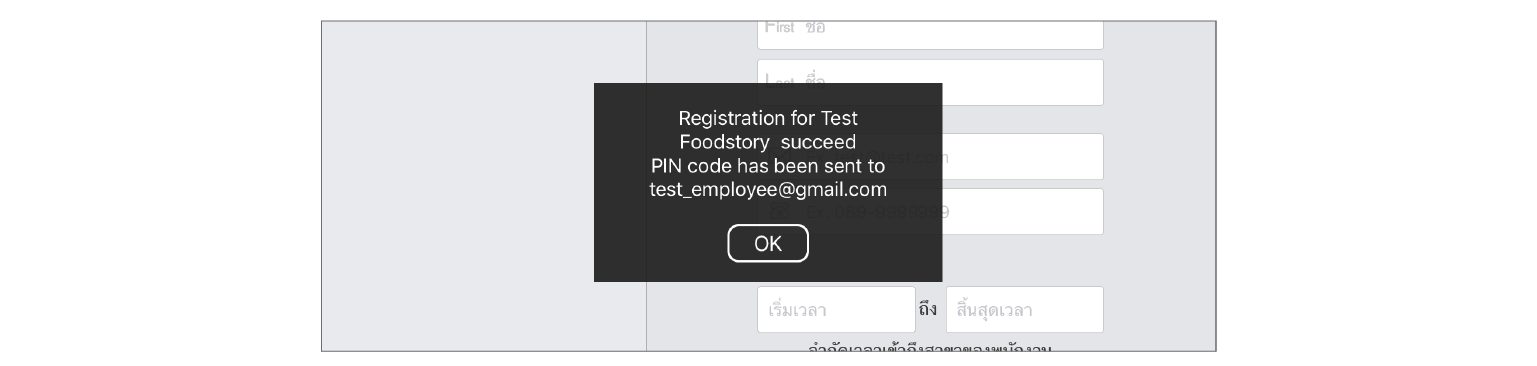Click the blank left sidebar panel

484,186
